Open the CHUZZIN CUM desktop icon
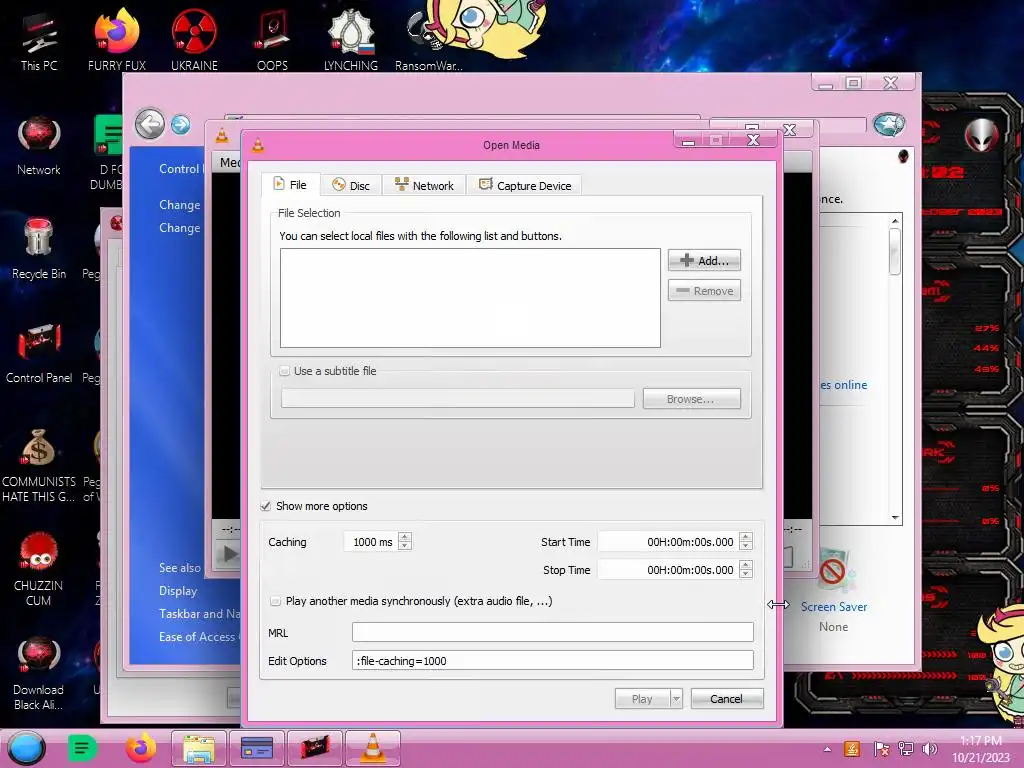1024x768 pixels. [x=39, y=568]
